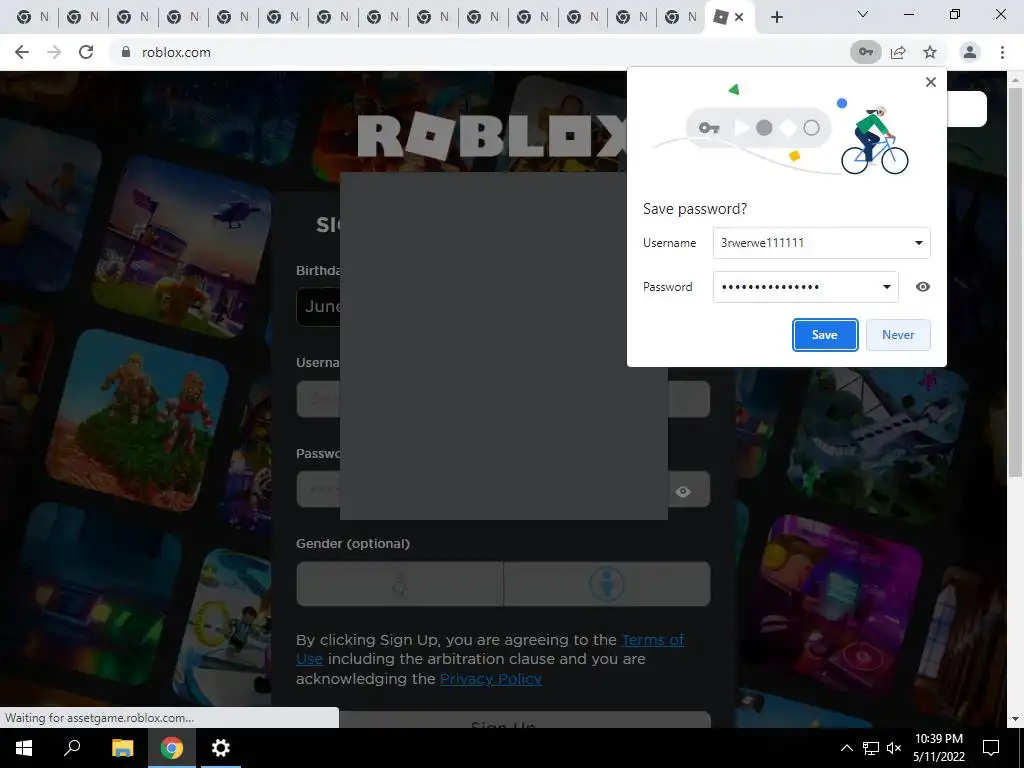The image size is (1024, 768).
Task: Click the network tray icon
Action: 871,748
